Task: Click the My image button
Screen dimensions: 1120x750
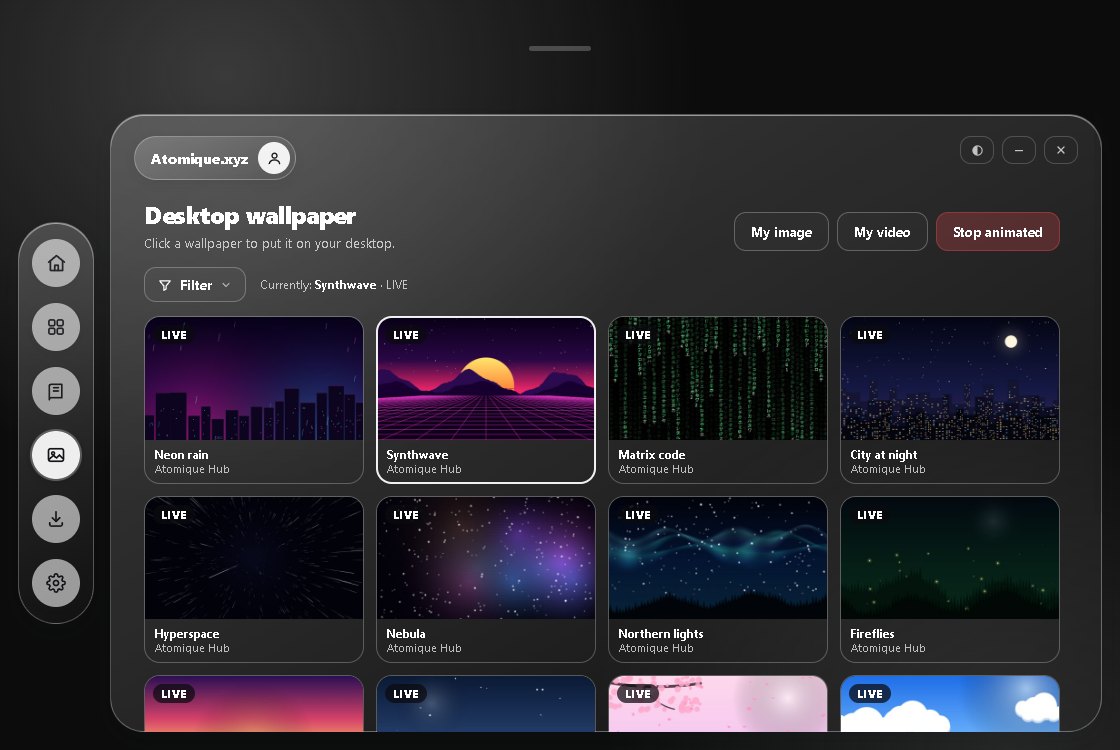Action: point(781,232)
